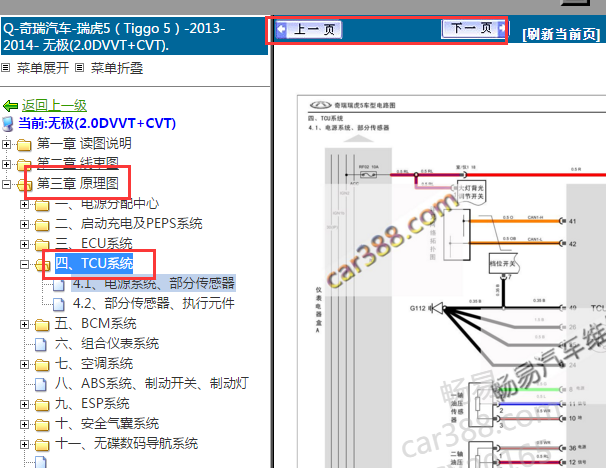This screenshot has width=606, height=468.
Task: Click 返回上一级 link to go back
Action: click(x=54, y=105)
